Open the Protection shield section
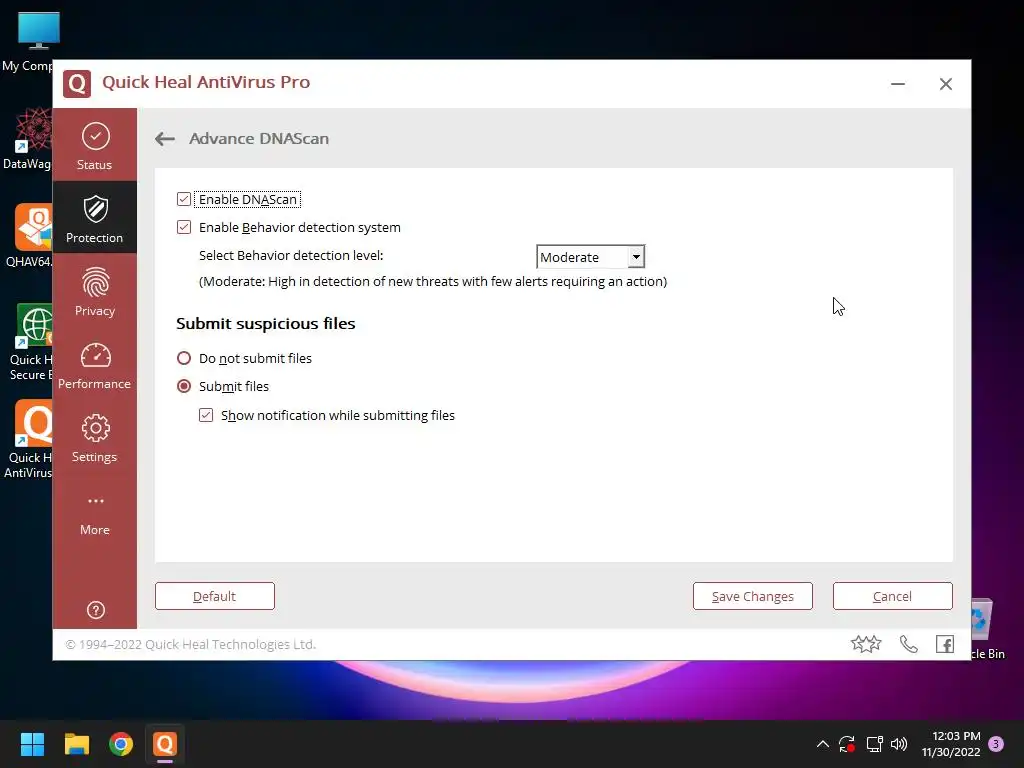Image resolution: width=1024 pixels, height=768 pixels. click(x=95, y=218)
